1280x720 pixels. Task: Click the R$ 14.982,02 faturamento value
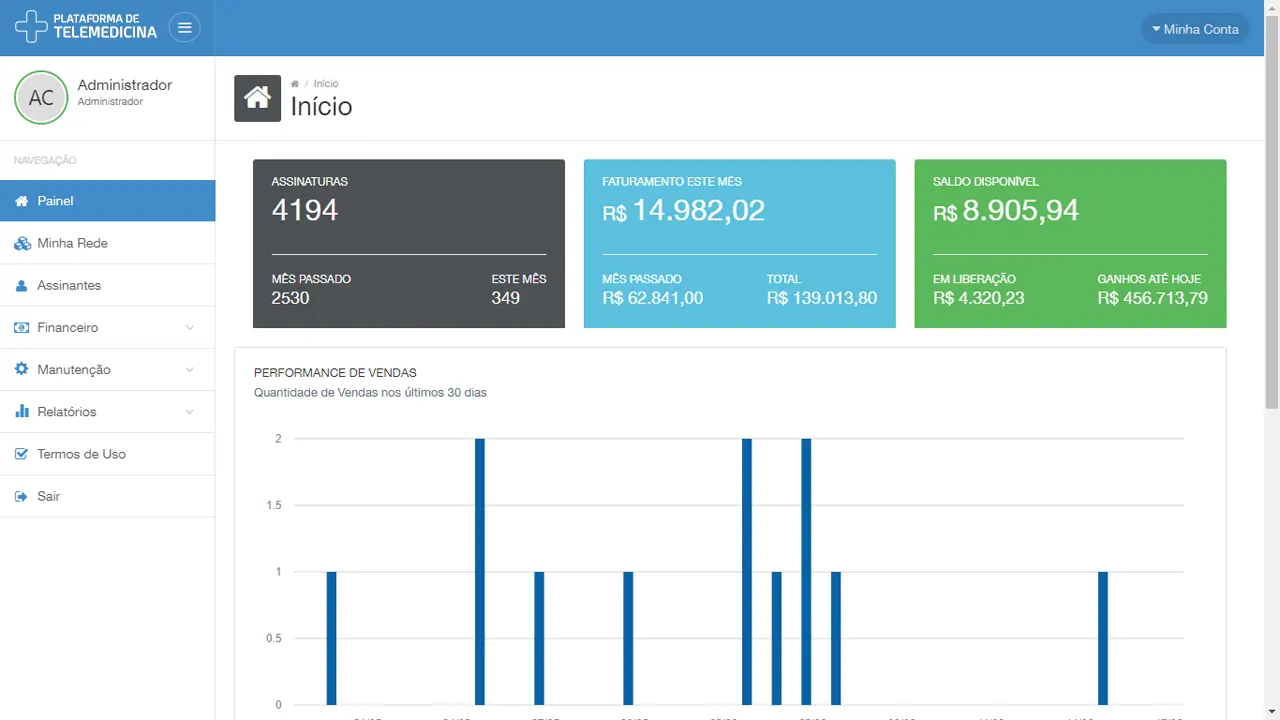coord(683,210)
